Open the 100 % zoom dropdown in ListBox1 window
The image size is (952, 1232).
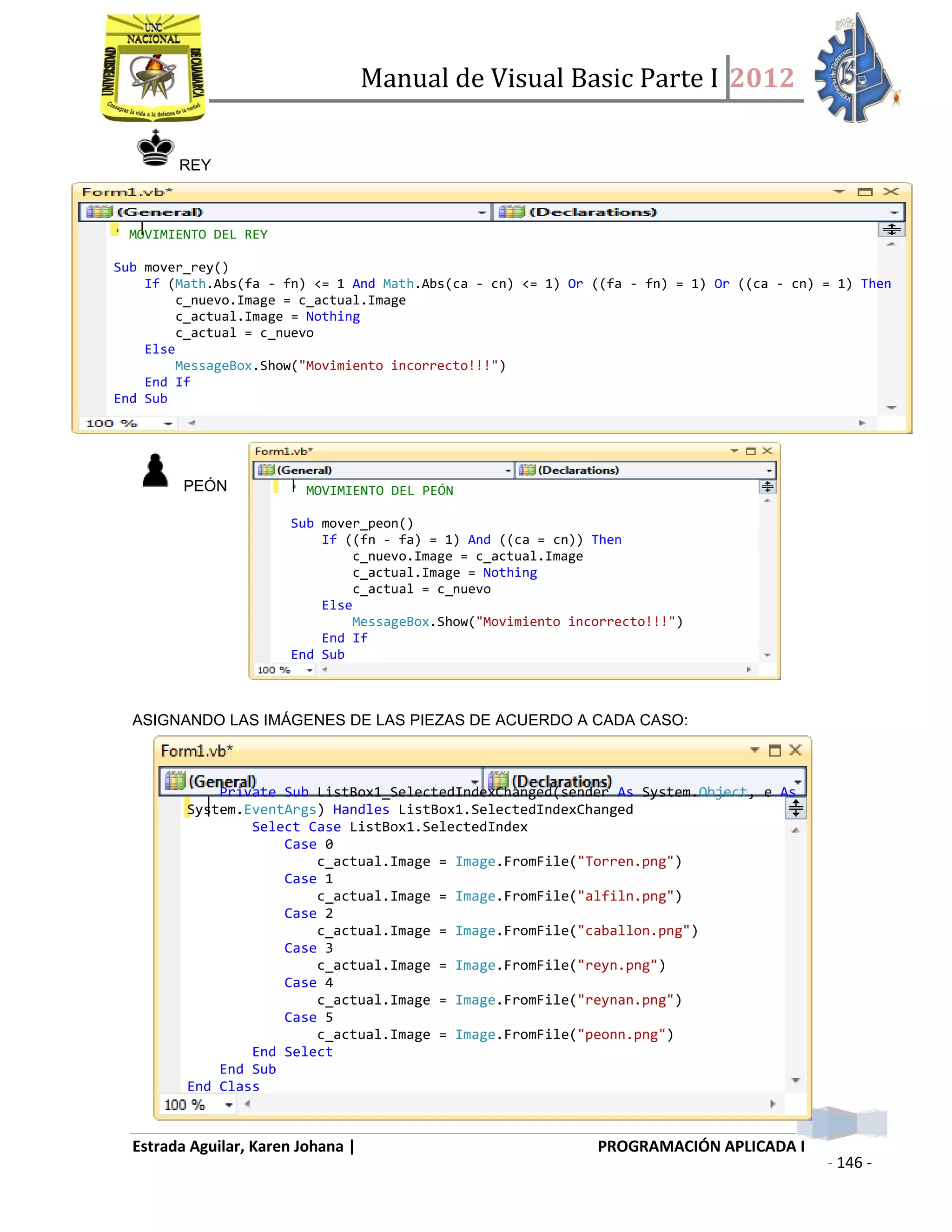coord(228,1105)
